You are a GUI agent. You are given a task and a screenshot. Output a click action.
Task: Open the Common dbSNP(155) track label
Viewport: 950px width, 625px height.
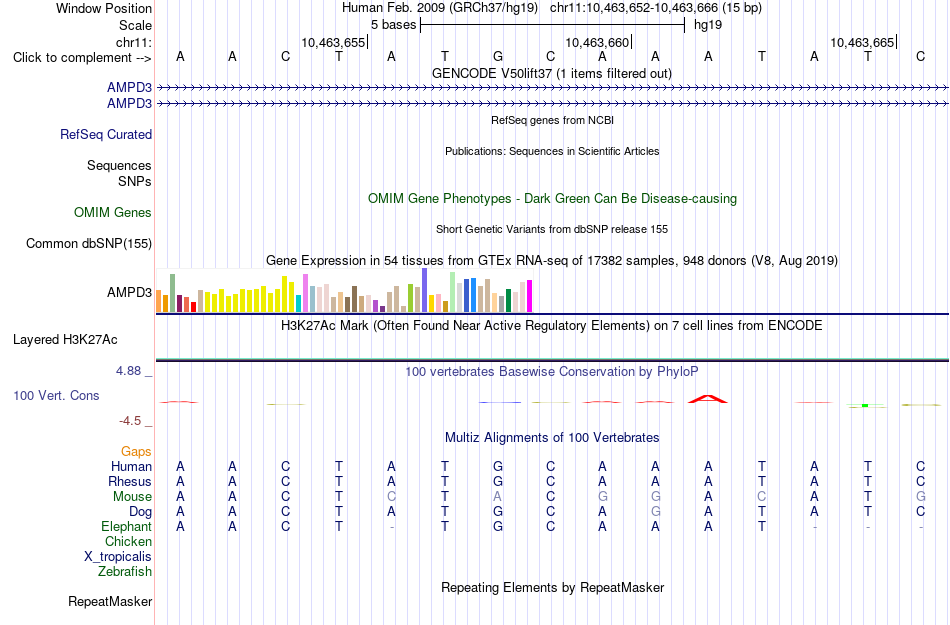[88, 243]
